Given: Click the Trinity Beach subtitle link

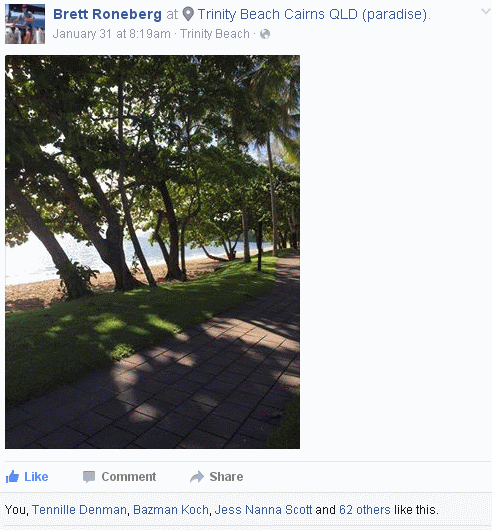Looking at the screenshot, I should coord(215,34).
